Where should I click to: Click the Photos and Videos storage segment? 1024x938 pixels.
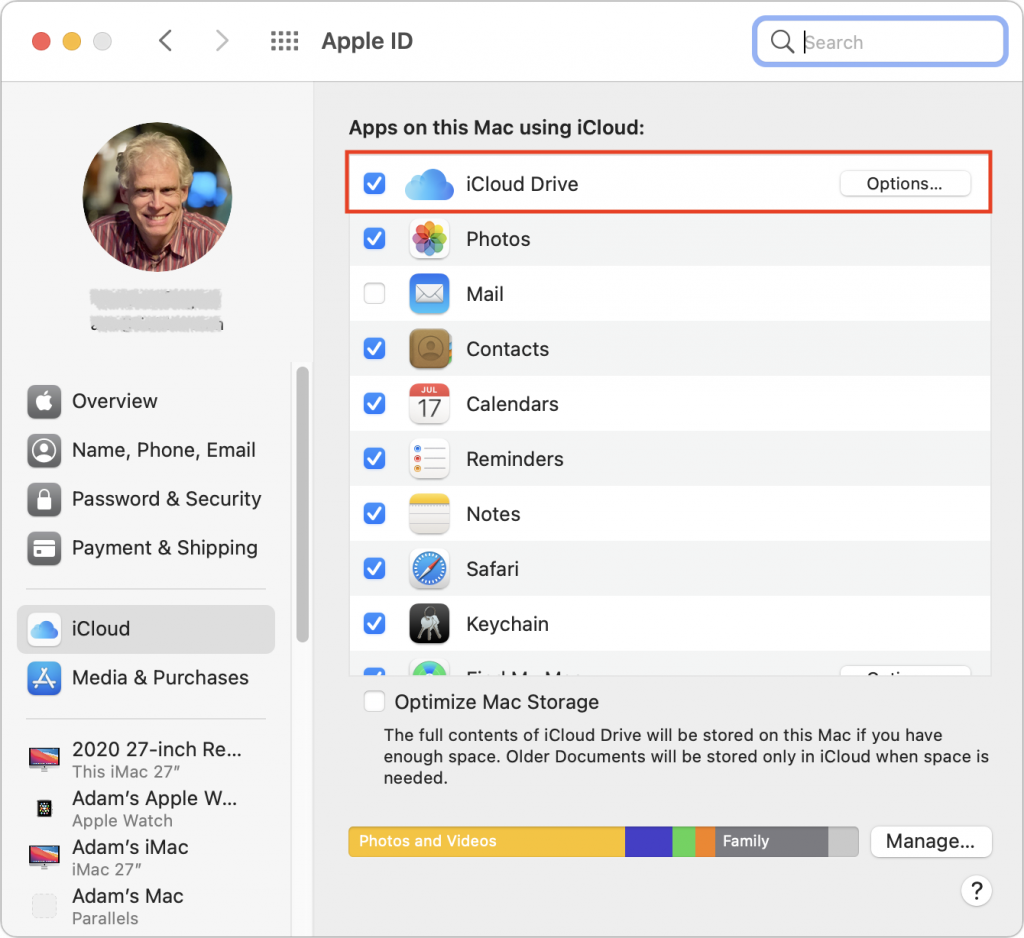[486, 842]
